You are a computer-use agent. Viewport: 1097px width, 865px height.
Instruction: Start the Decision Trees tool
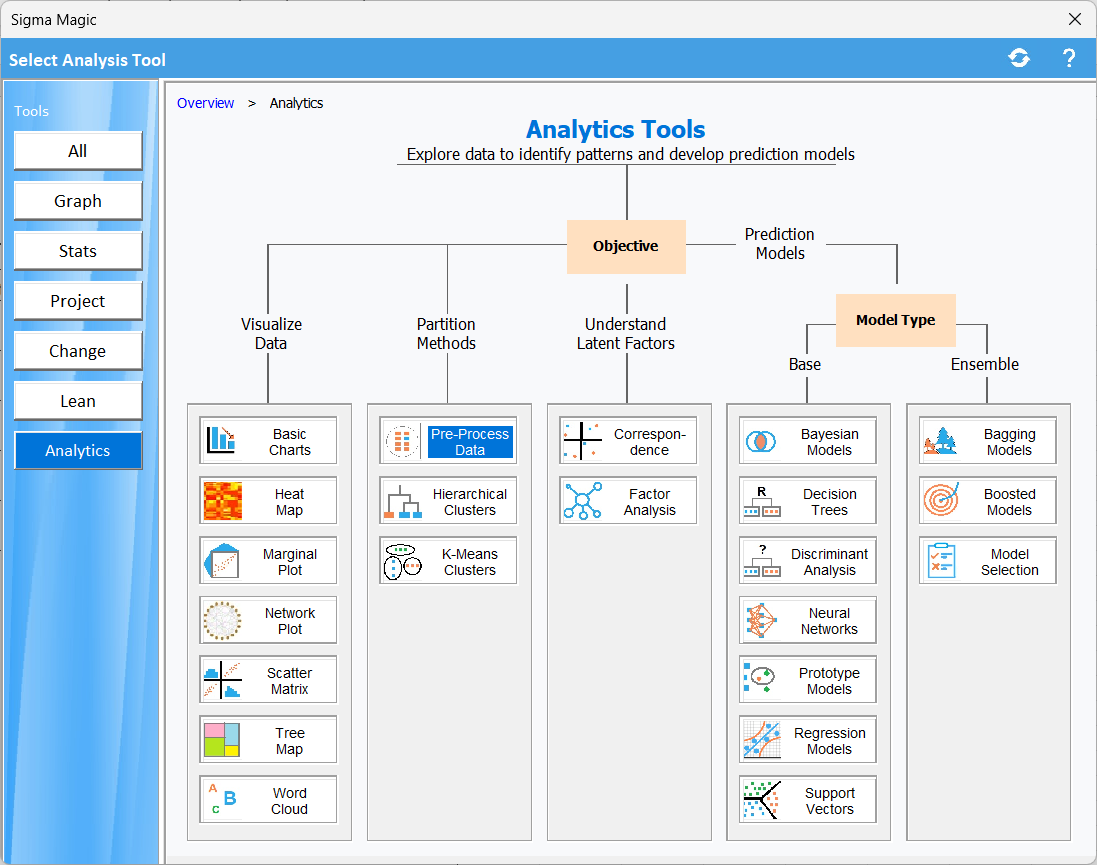808,501
